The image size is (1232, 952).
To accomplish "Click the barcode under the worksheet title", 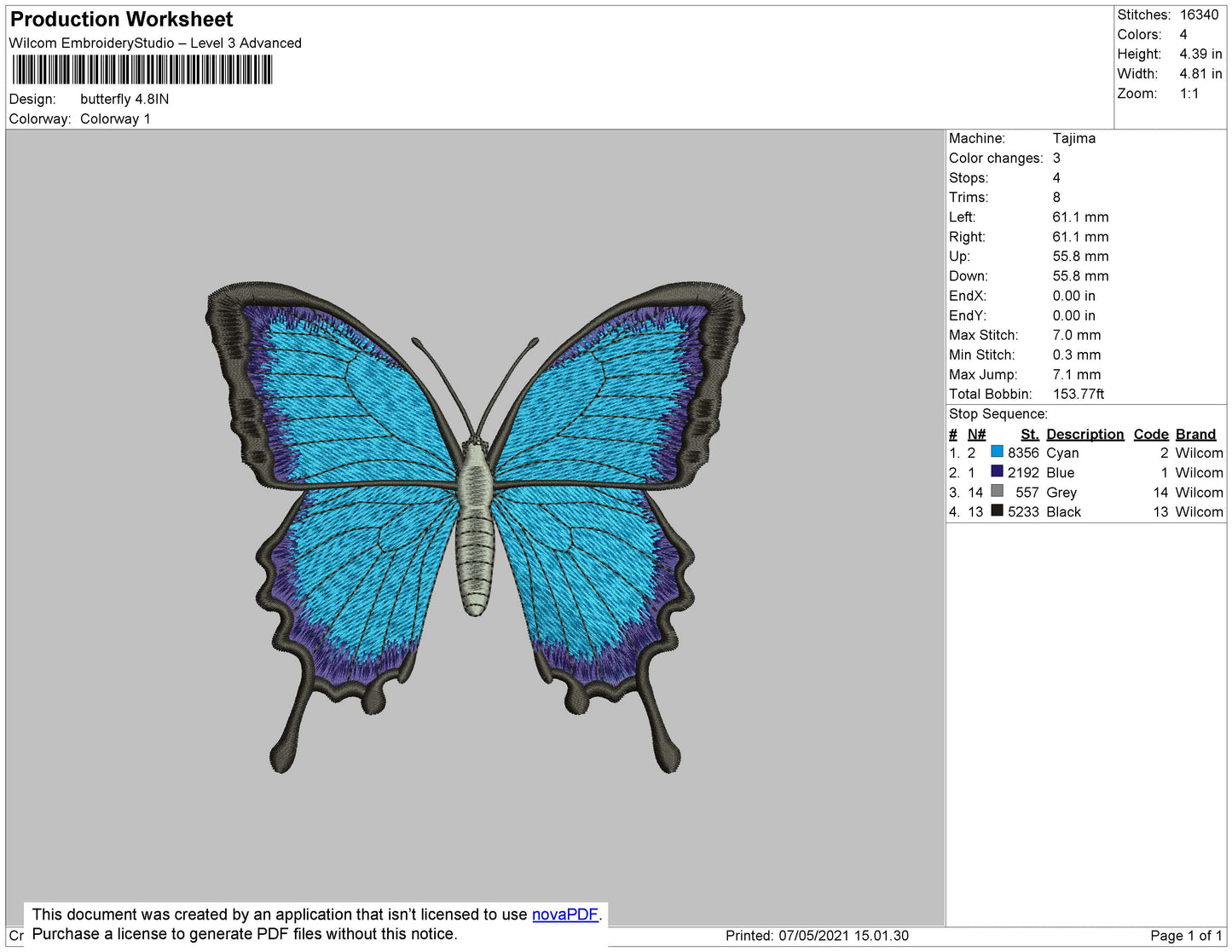I will pyautogui.click(x=142, y=70).
